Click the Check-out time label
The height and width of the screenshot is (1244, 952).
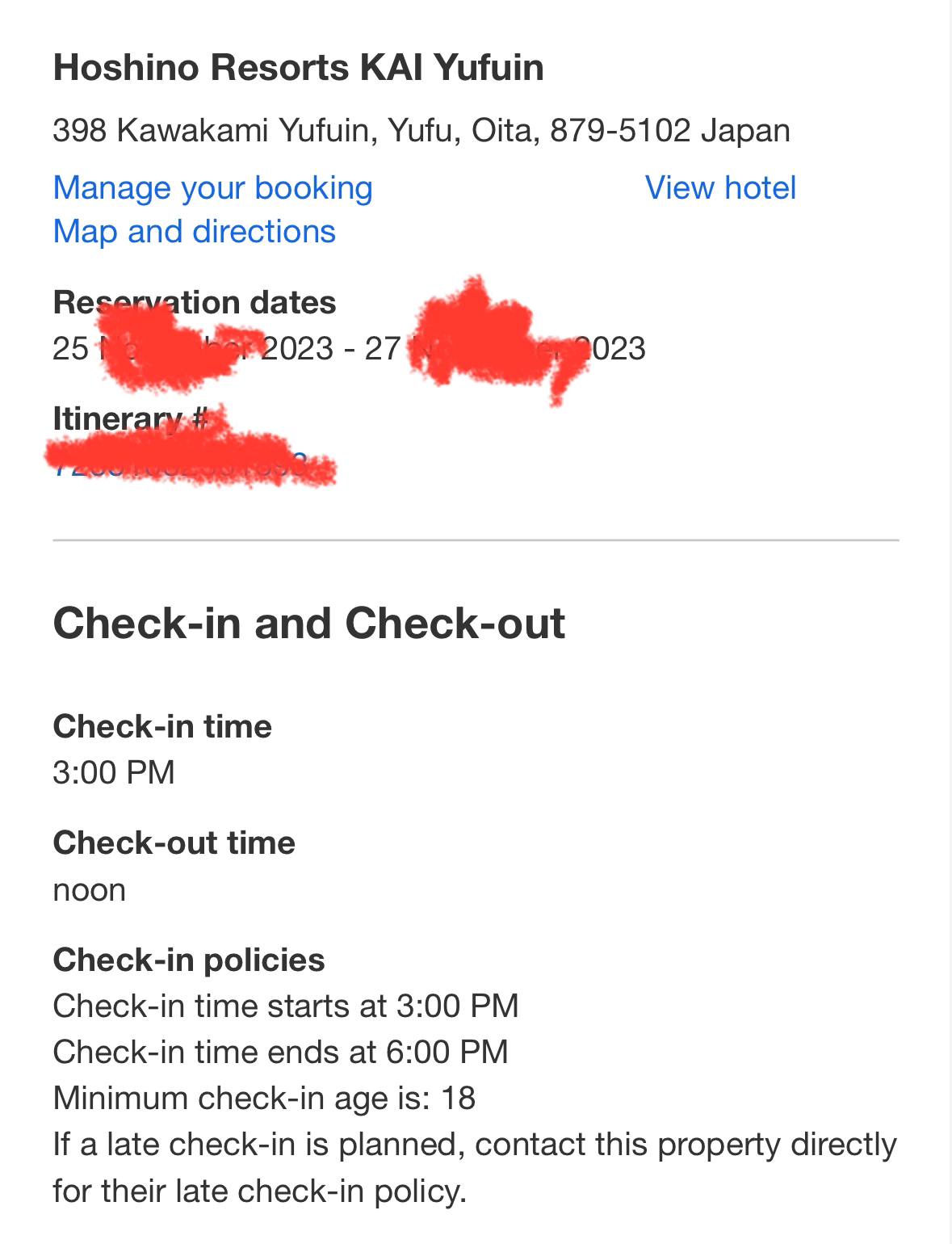[x=174, y=843]
